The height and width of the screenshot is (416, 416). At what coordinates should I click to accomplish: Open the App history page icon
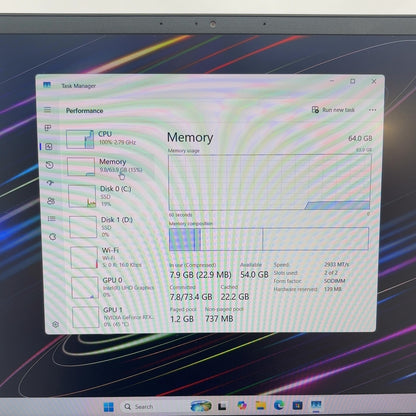[x=49, y=165]
